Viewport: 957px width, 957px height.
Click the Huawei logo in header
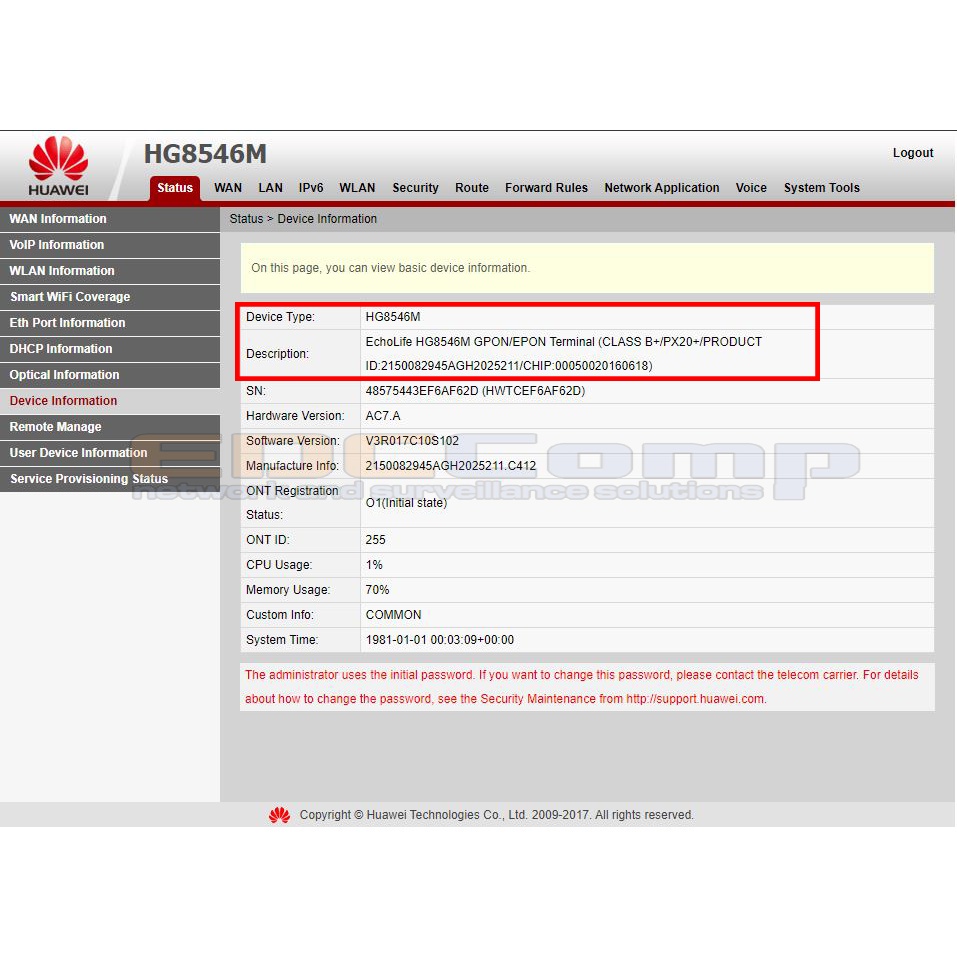(58, 166)
